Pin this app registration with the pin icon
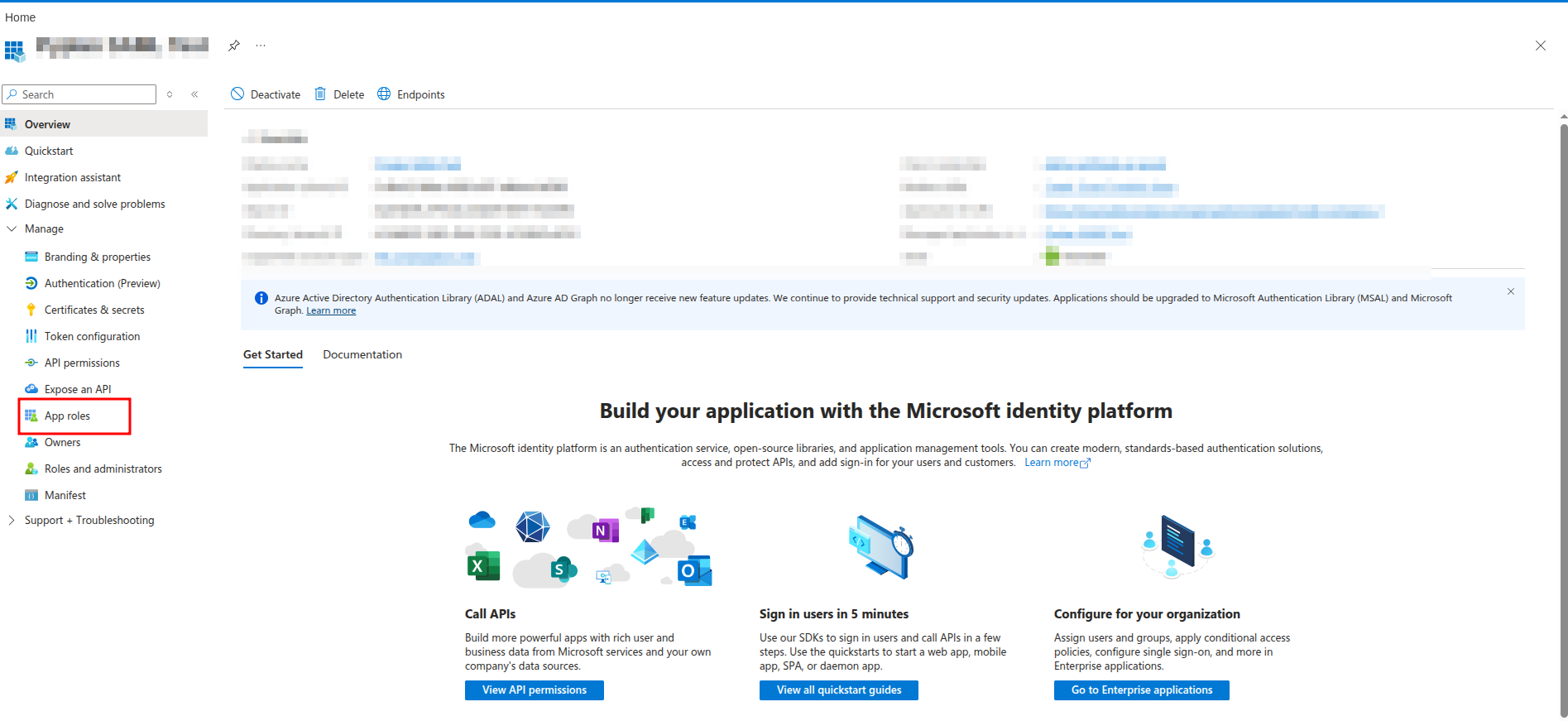Screen dimensions: 1568x721 pos(234,46)
